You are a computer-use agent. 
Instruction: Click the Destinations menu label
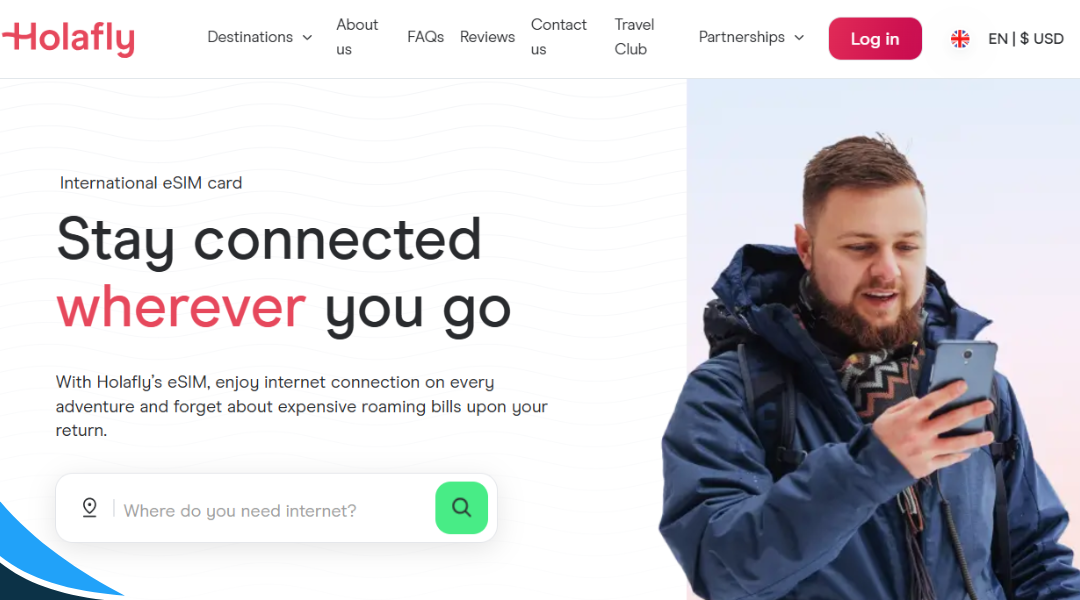250,37
